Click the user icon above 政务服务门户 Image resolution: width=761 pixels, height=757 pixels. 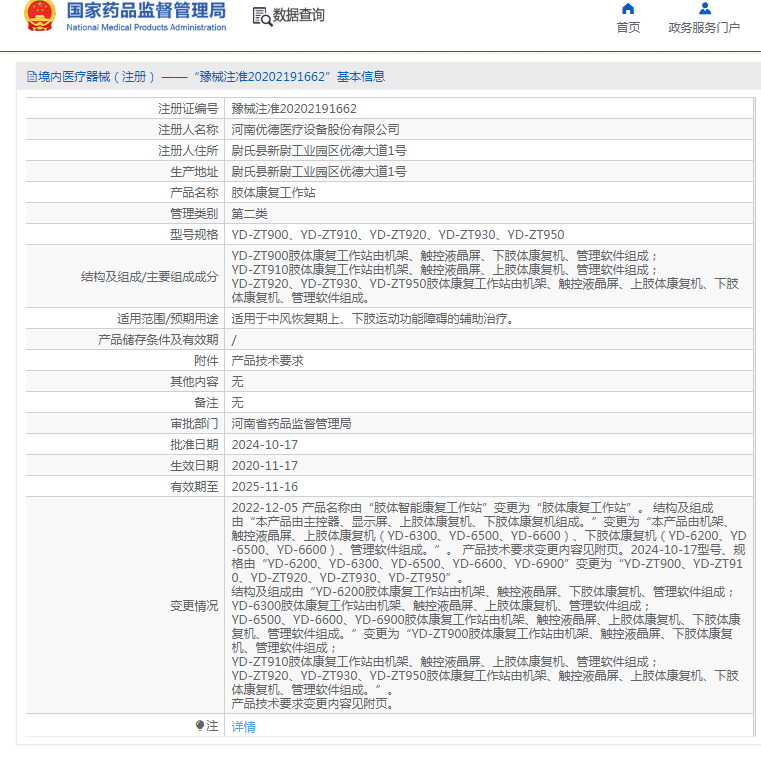[705, 8]
